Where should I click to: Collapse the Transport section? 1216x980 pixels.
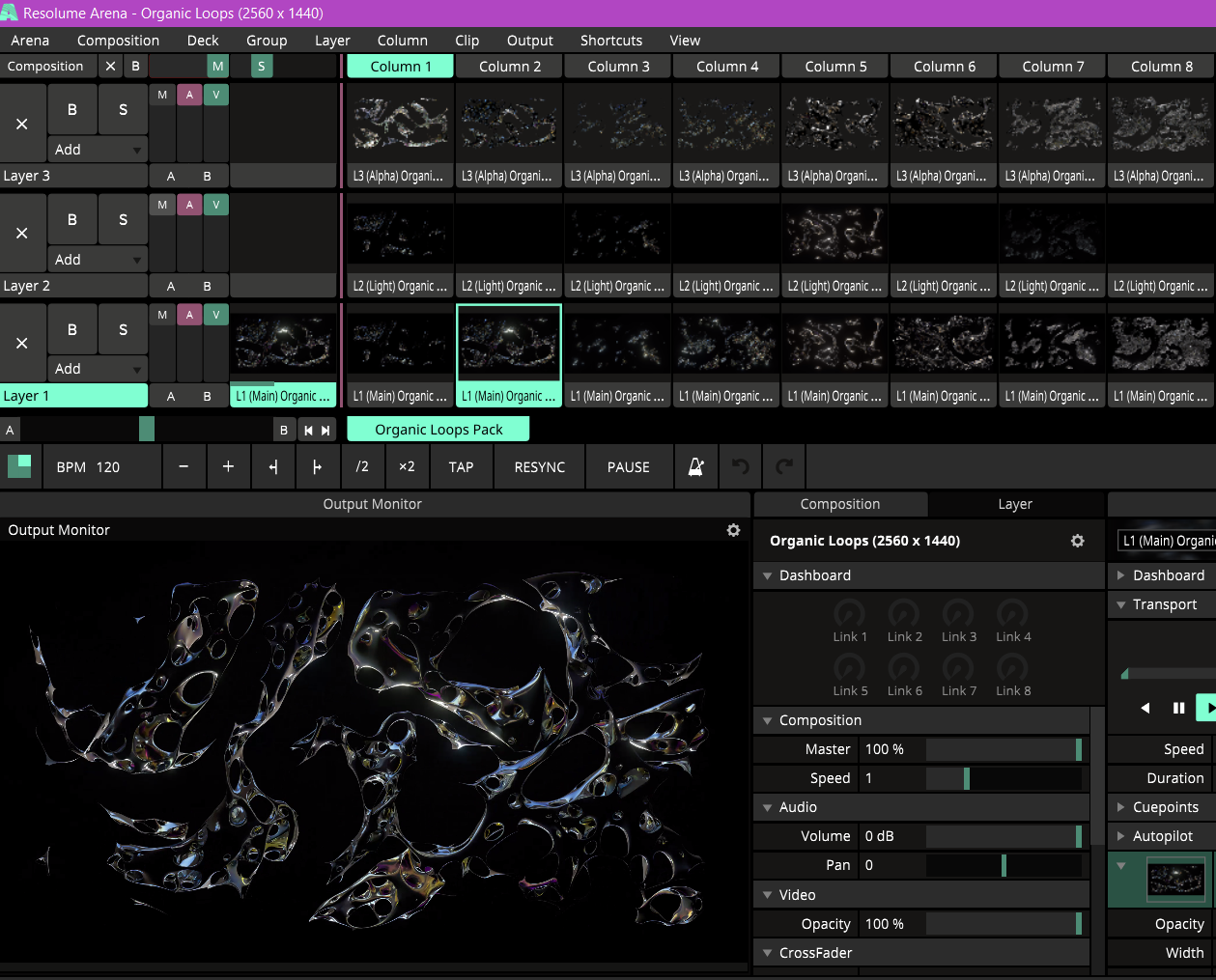[x=1121, y=604]
